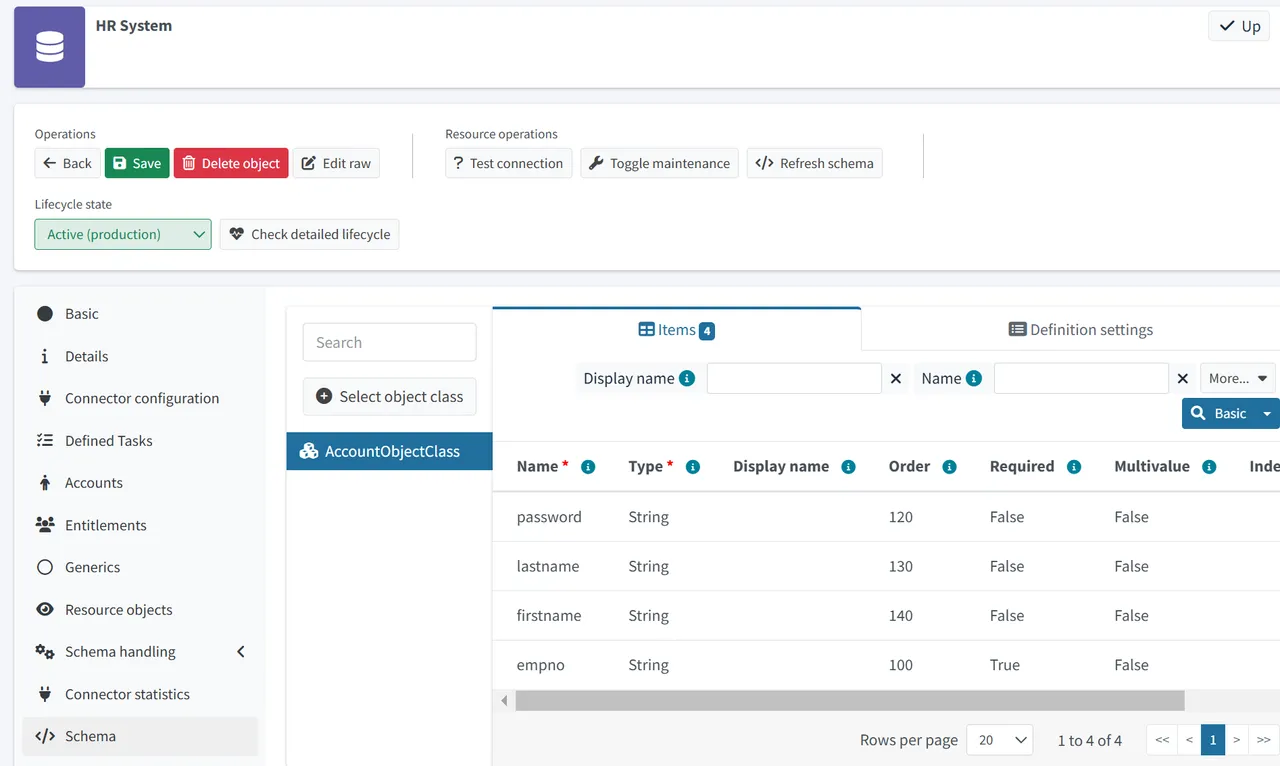
Task: Click info icon in Name search filter
Action: click(x=974, y=378)
